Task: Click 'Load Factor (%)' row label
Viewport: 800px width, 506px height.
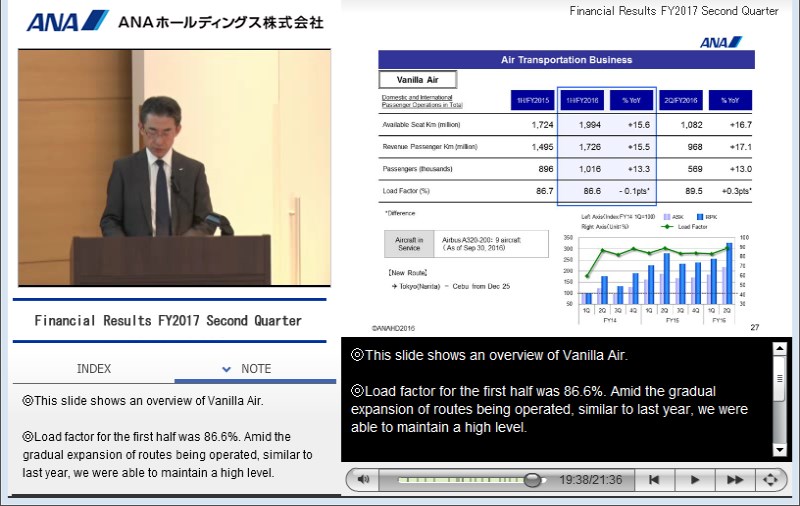Action: tap(406, 191)
